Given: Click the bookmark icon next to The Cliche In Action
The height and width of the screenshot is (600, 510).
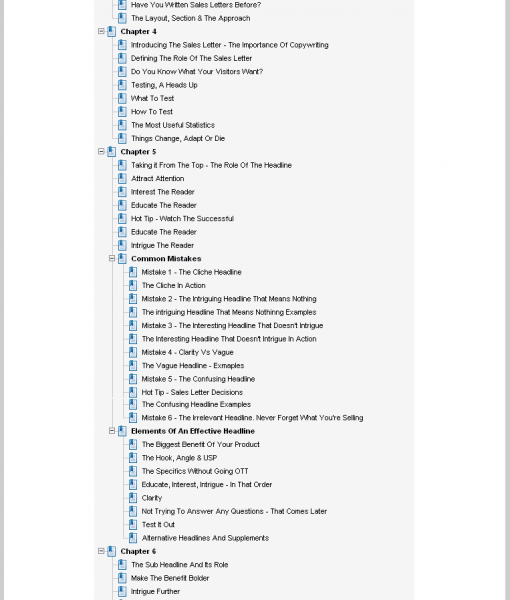Looking at the screenshot, I should click(133, 286).
